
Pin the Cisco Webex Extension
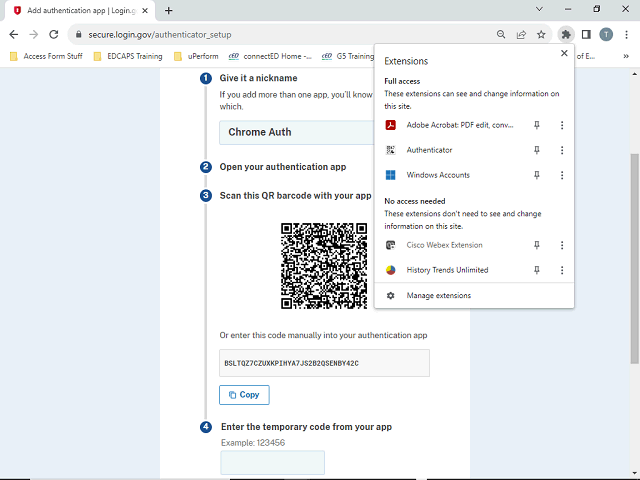coord(537,245)
